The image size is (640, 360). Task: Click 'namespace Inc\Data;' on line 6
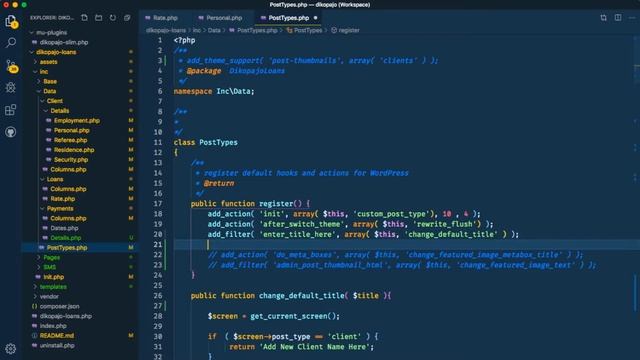tap(214, 91)
